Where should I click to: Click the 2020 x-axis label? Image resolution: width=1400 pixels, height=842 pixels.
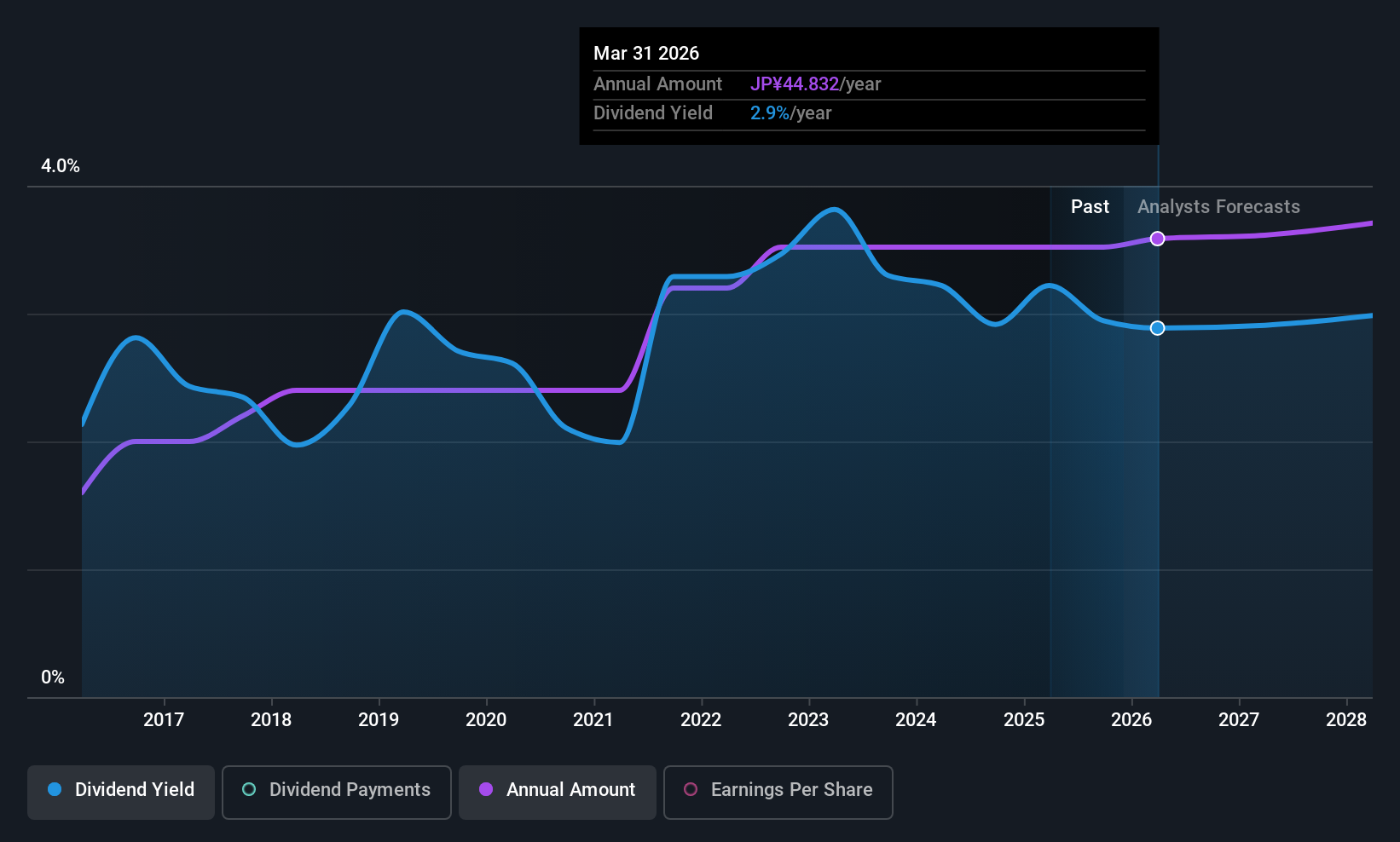coord(486,720)
